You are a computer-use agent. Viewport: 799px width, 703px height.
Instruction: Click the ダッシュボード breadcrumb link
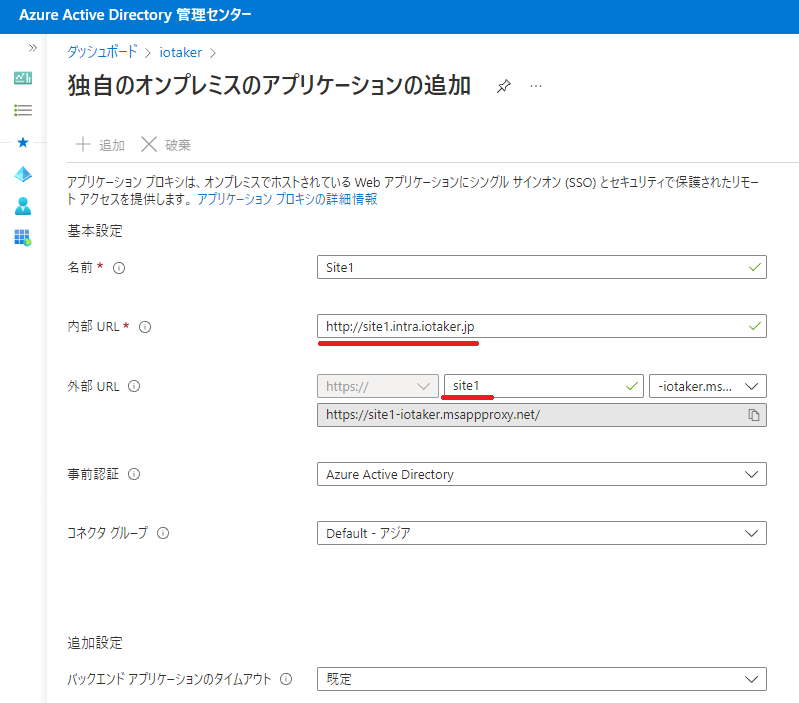(x=101, y=52)
